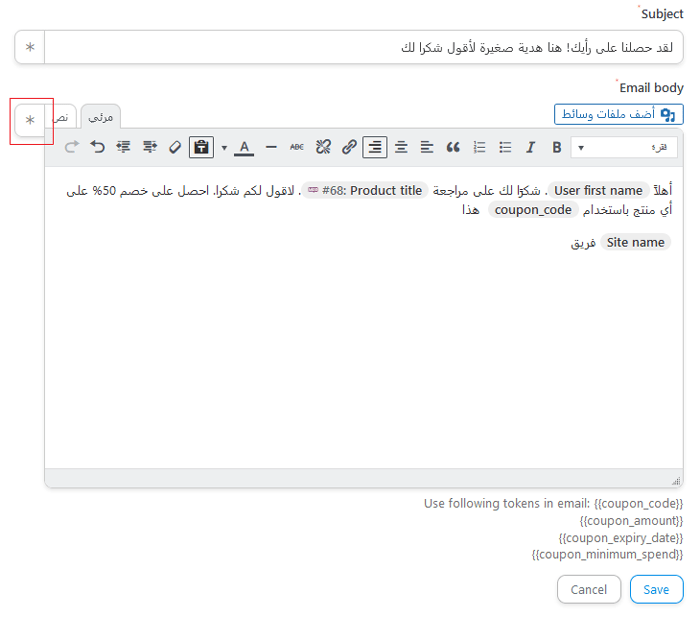Viewport: 700px width, 617px height.
Task: Click the Clear formatting eraser icon
Action: 175,147
